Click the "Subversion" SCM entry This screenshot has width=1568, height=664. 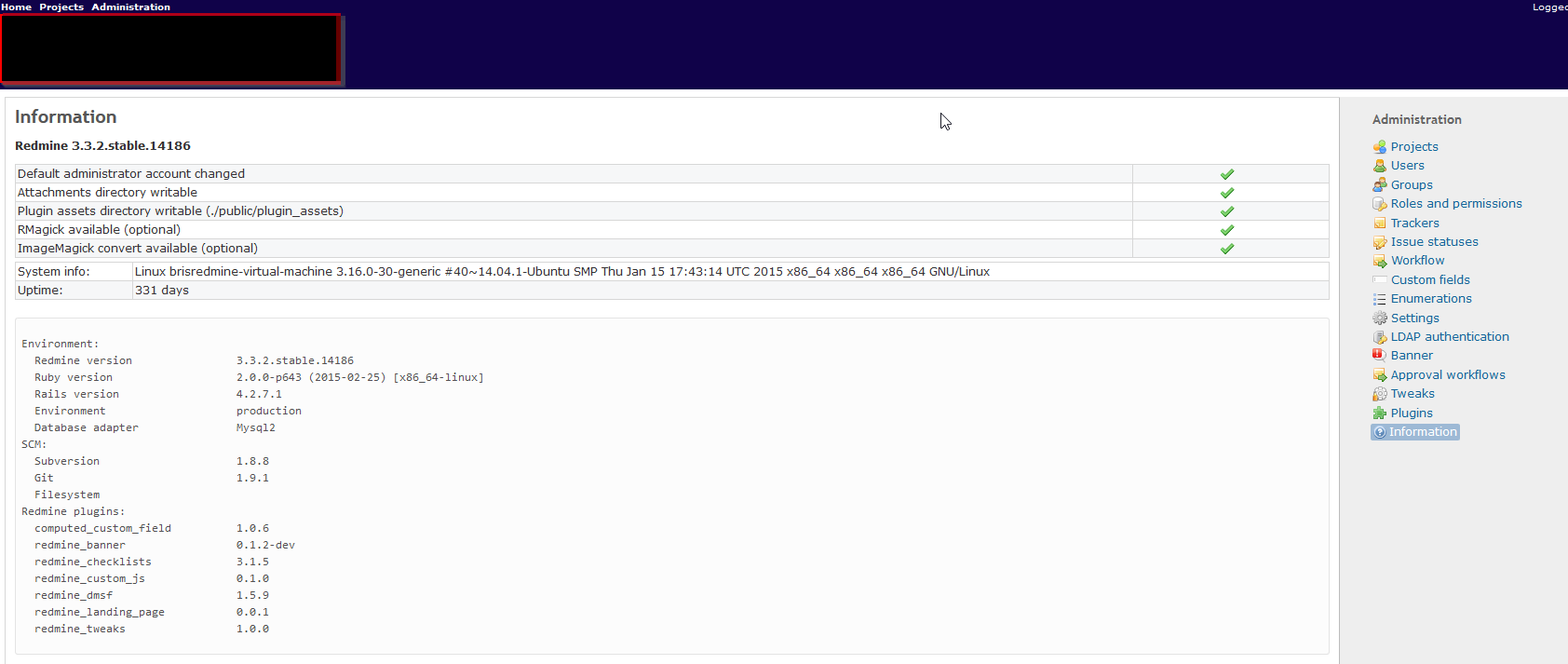click(x=67, y=462)
